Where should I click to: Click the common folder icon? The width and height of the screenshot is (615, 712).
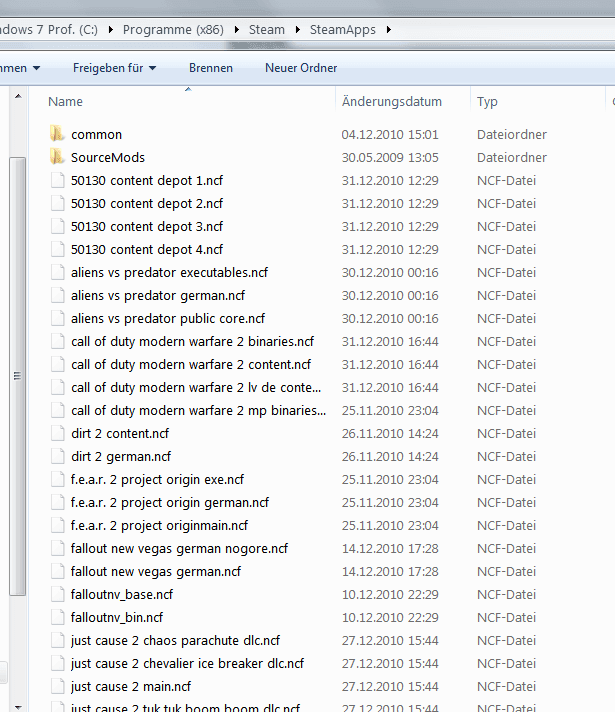coord(57,134)
